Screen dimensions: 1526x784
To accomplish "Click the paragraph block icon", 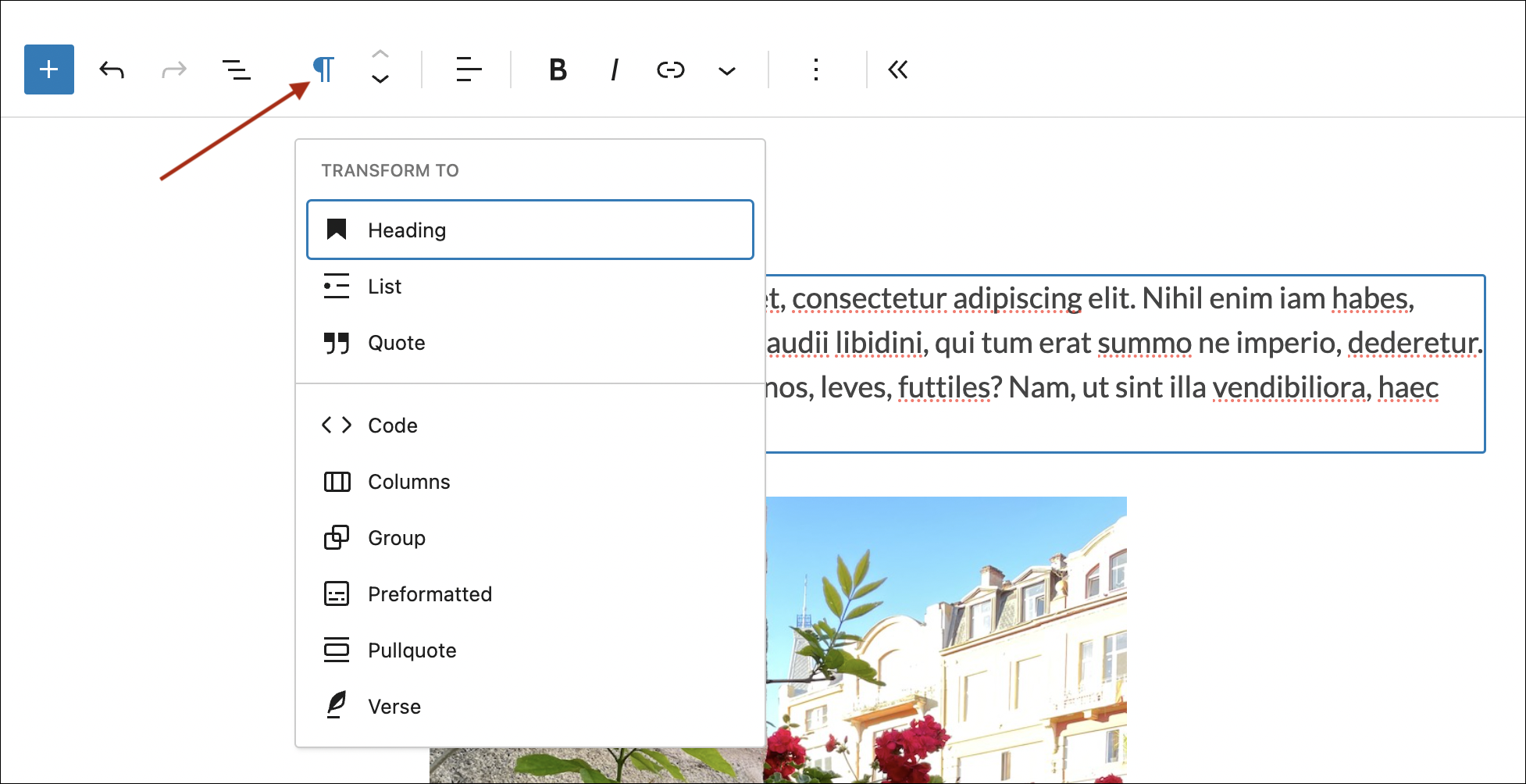I will click(x=323, y=69).
